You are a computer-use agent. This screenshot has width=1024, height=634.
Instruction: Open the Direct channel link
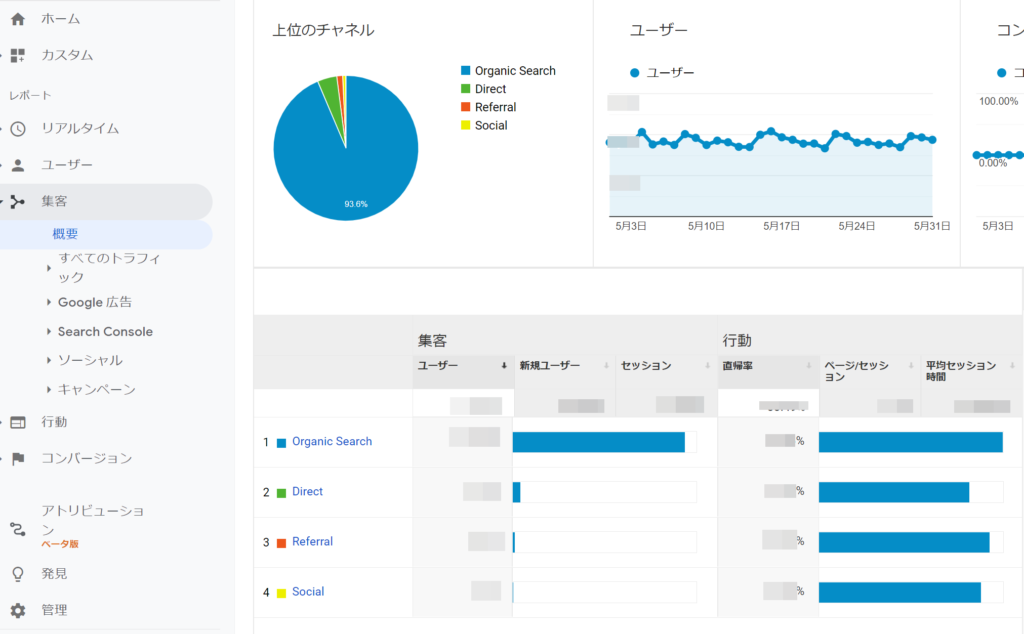click(x=308, y=492)
